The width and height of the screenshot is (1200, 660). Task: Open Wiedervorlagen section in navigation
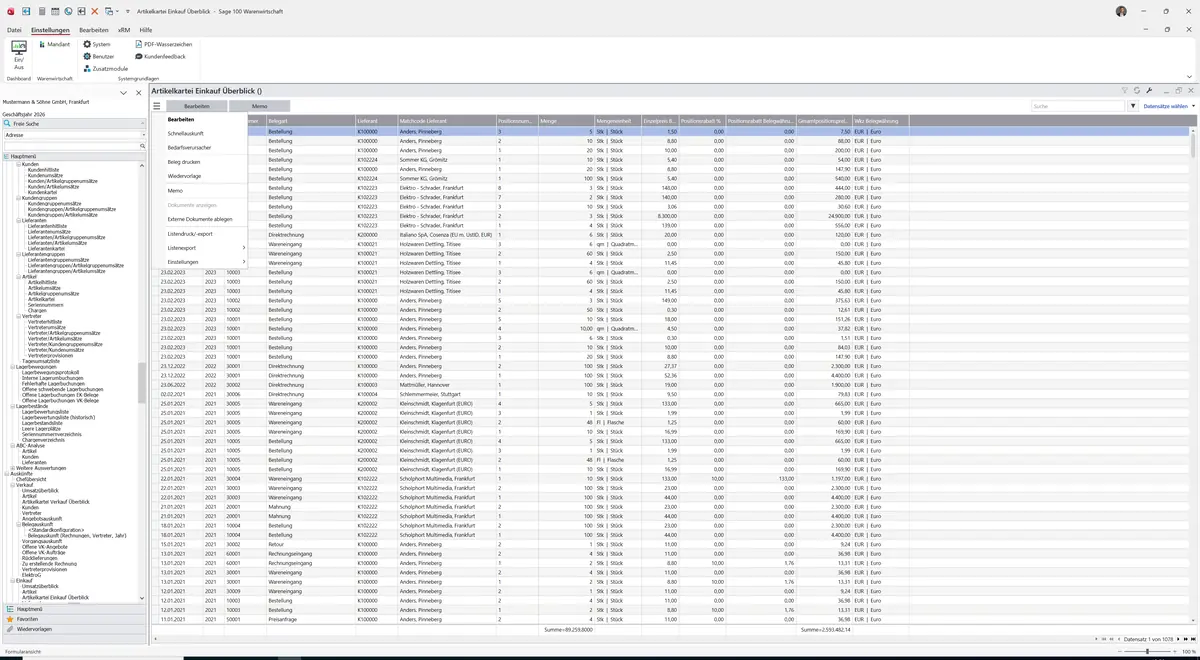[73, 629]
